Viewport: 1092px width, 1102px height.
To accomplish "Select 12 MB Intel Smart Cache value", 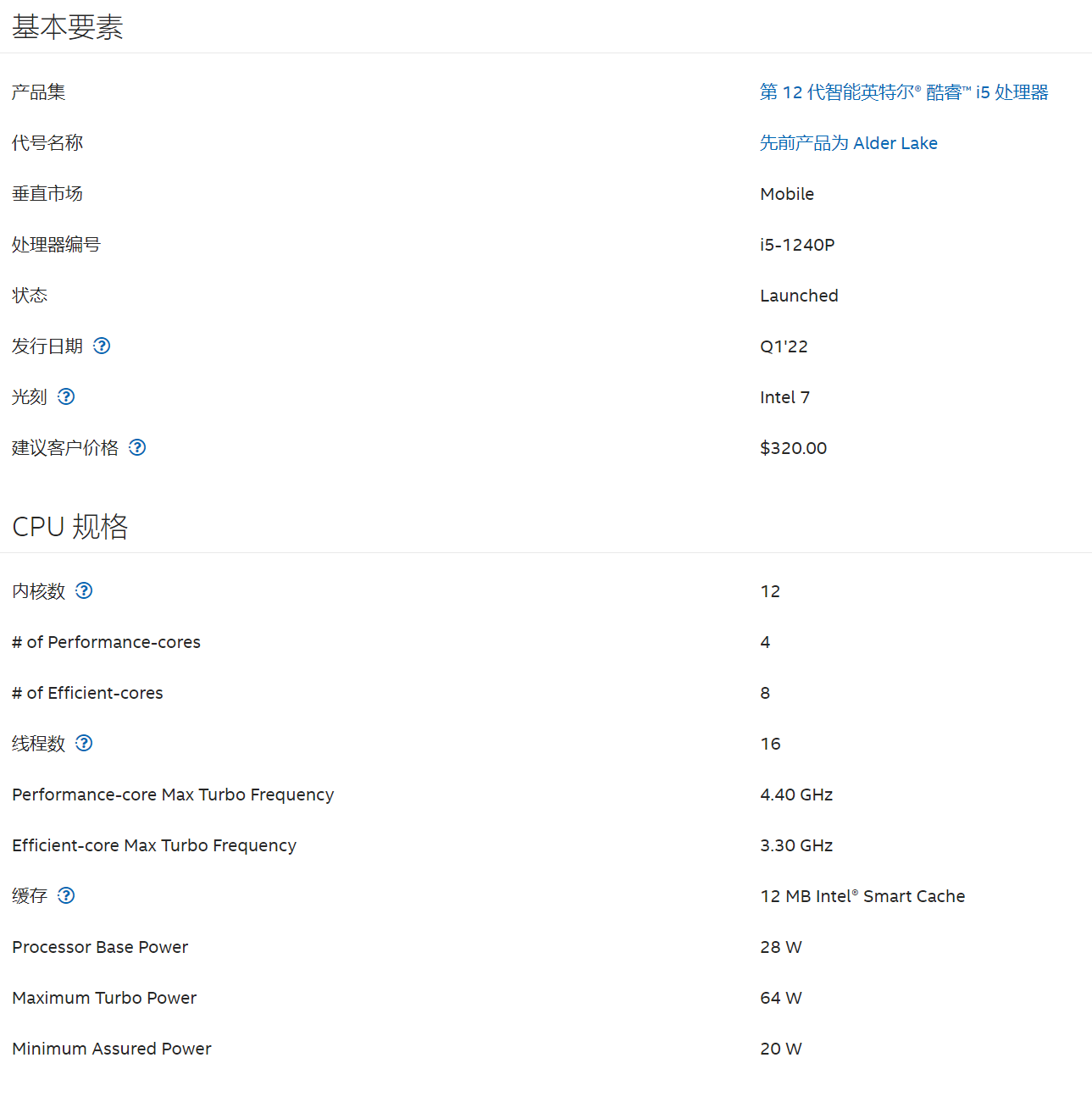I will [x=862, y=896].
